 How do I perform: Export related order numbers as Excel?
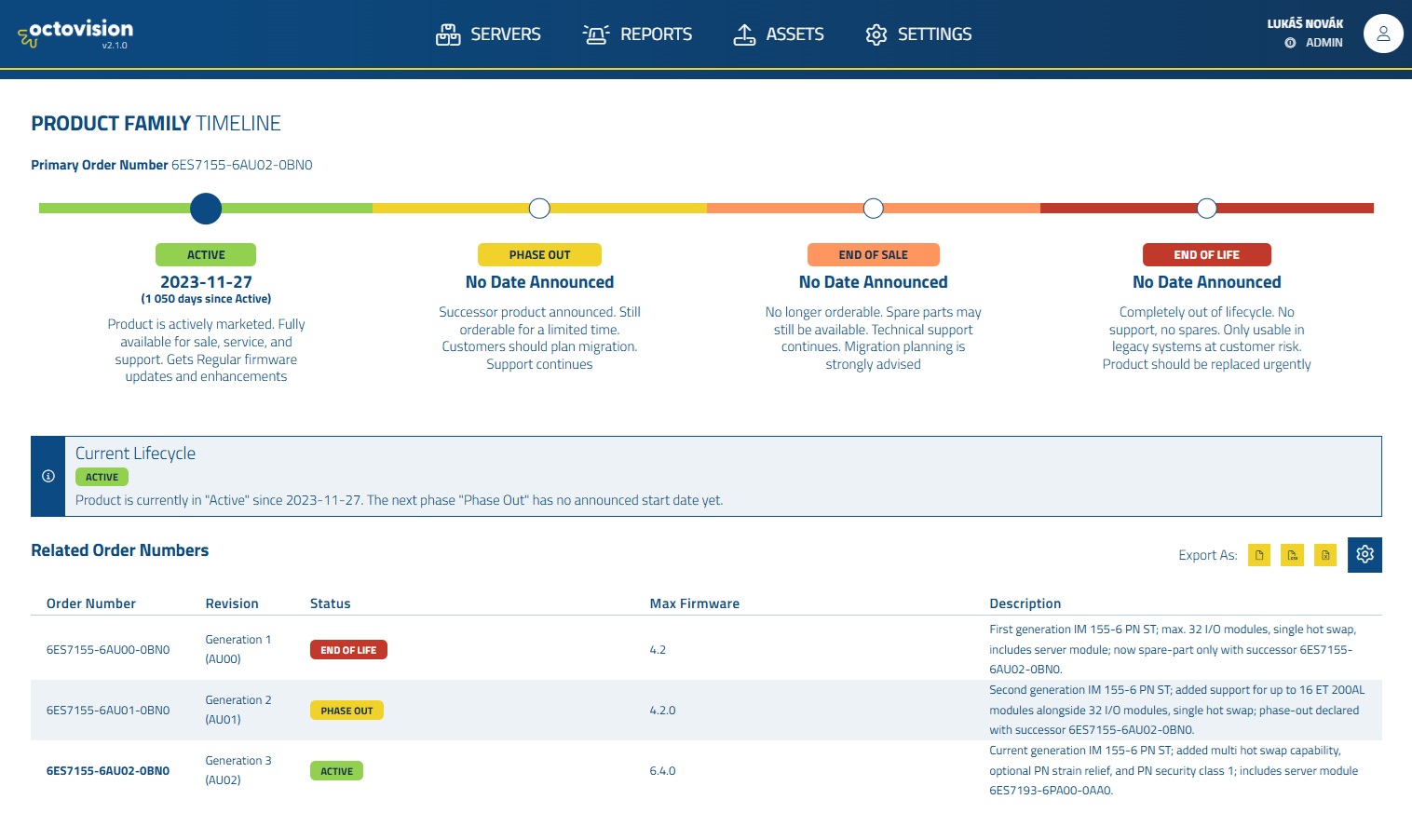(1325, 555)
